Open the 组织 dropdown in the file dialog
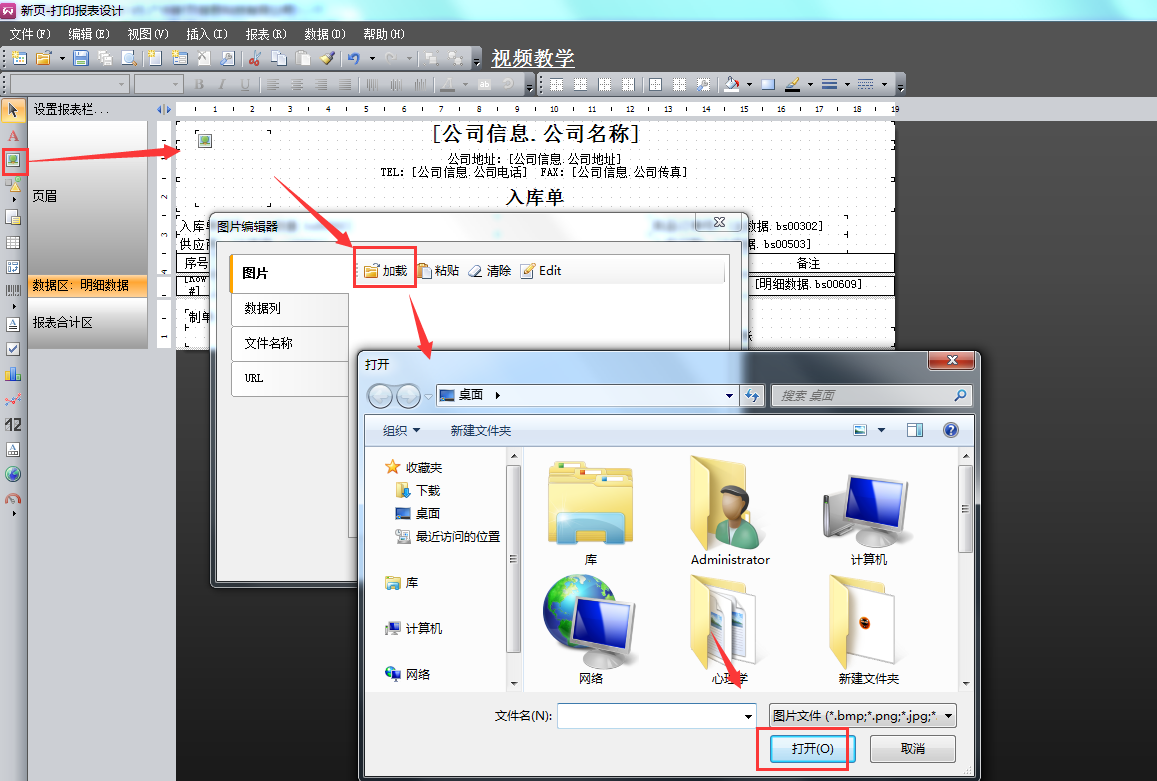The width and height of the screenshot is (1157, 781). (401, 430)
